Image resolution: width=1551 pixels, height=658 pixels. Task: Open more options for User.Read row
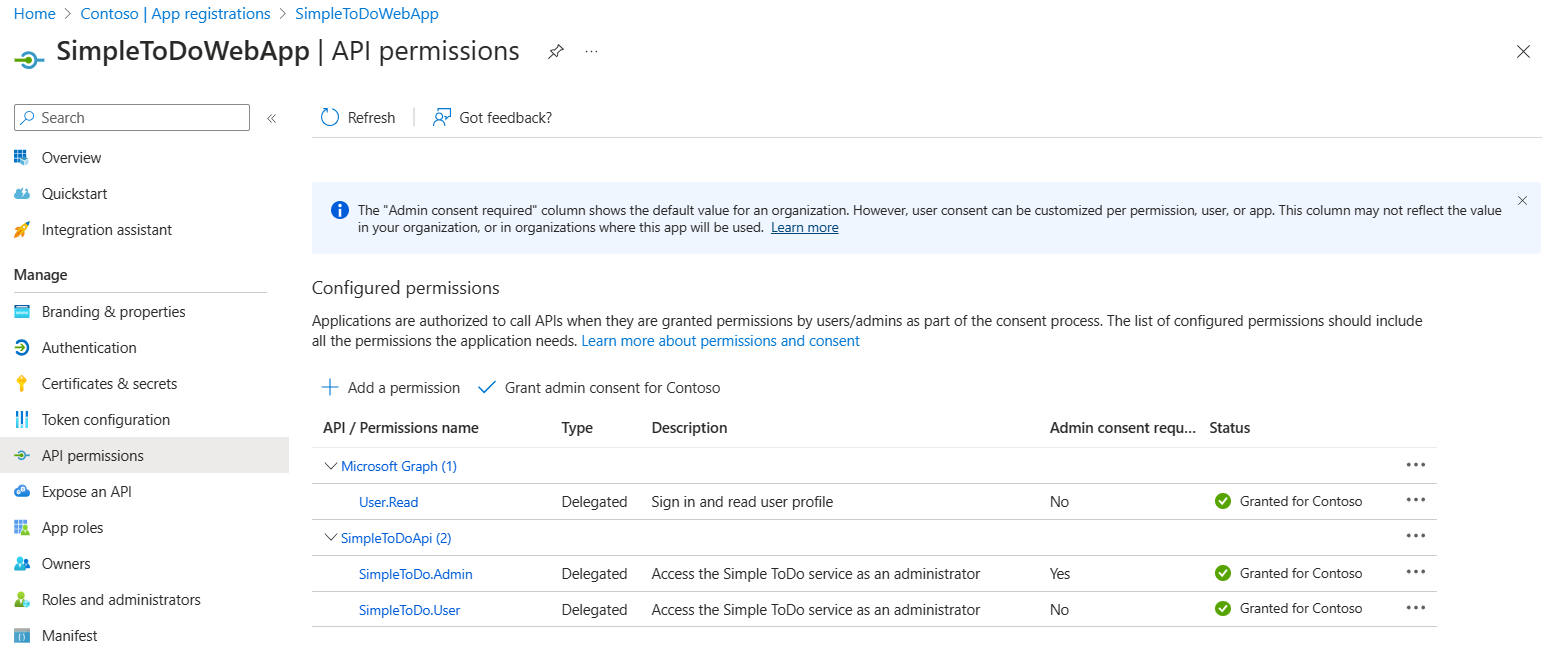coord(1415,501)
